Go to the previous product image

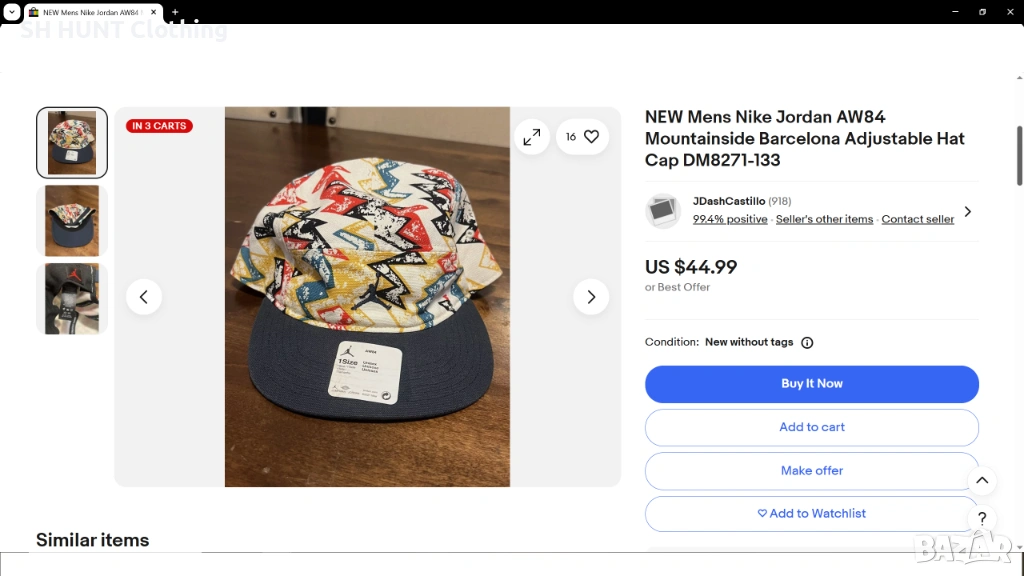point(144,297)
